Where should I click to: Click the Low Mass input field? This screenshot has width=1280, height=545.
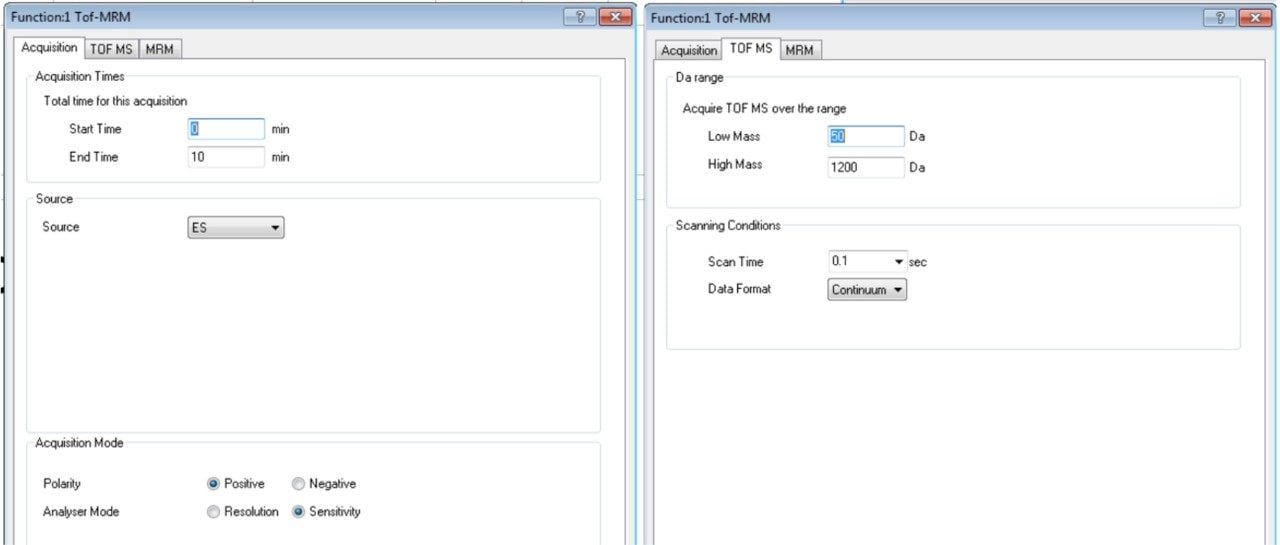(x=866, y=136)
